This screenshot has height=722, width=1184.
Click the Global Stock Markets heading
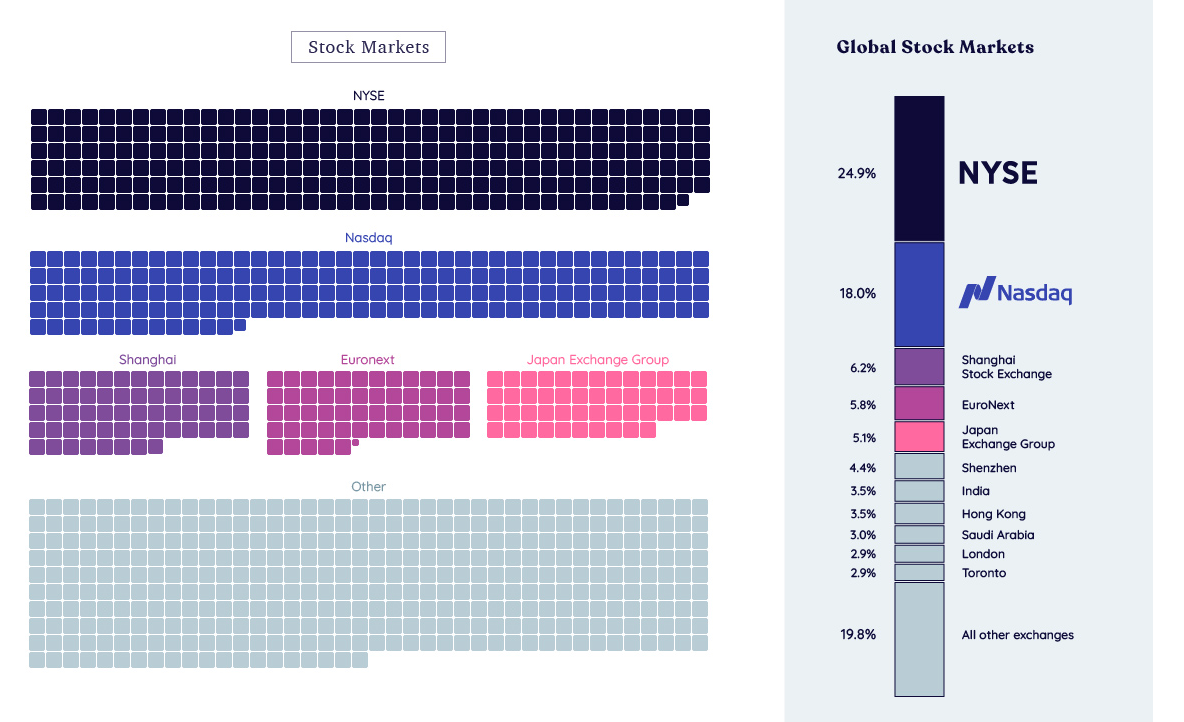[x=935, y=47]
